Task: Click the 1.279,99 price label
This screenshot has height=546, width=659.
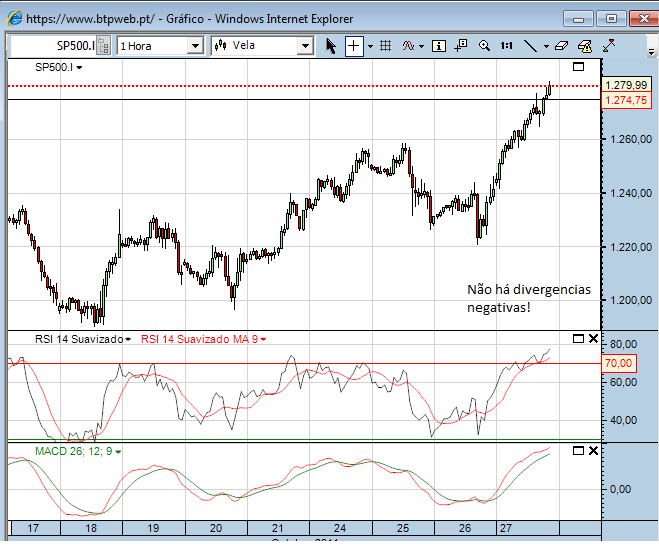Action: pos(626,85)
